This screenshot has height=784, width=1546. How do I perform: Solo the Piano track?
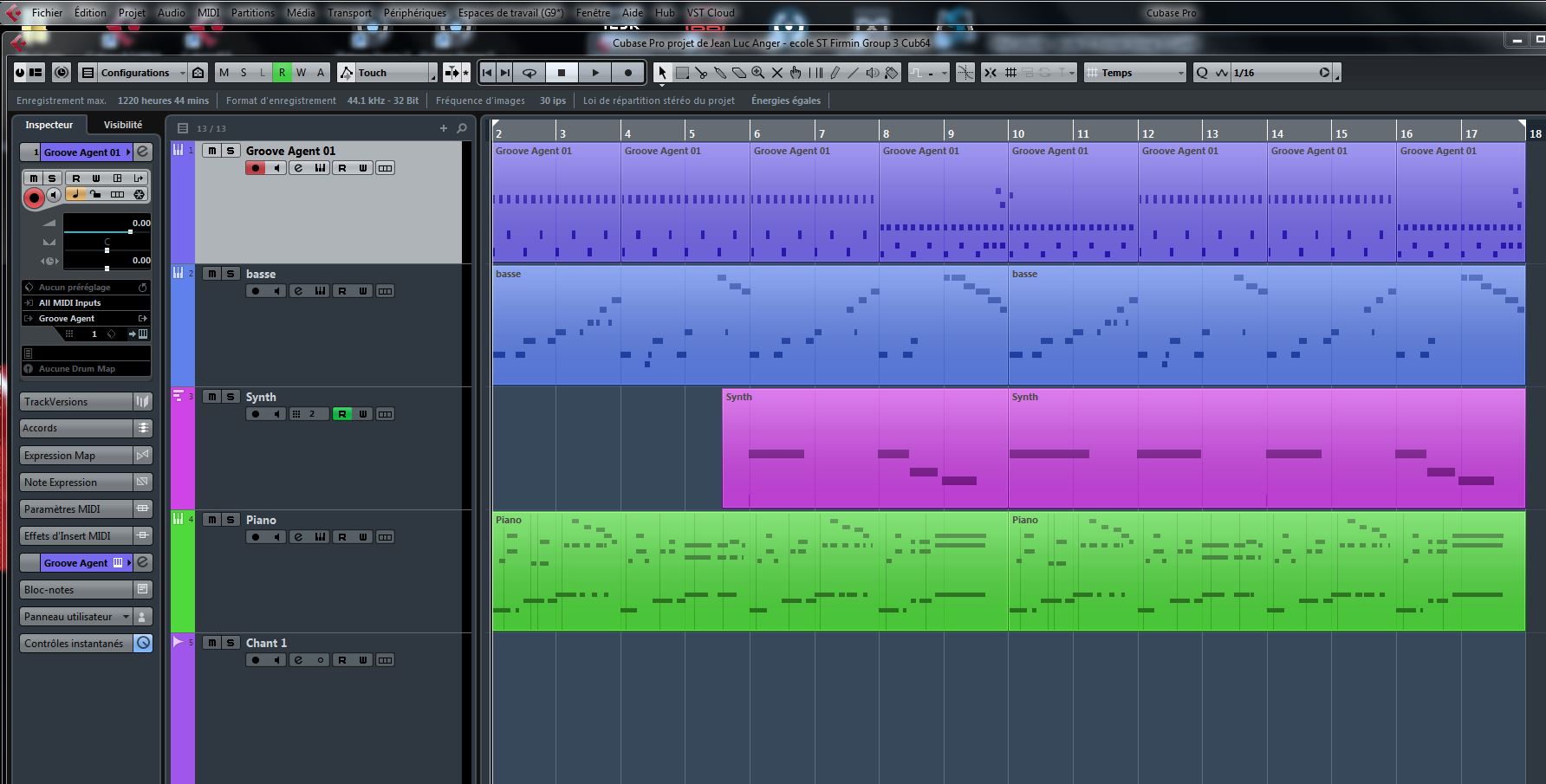click(231, 520)
